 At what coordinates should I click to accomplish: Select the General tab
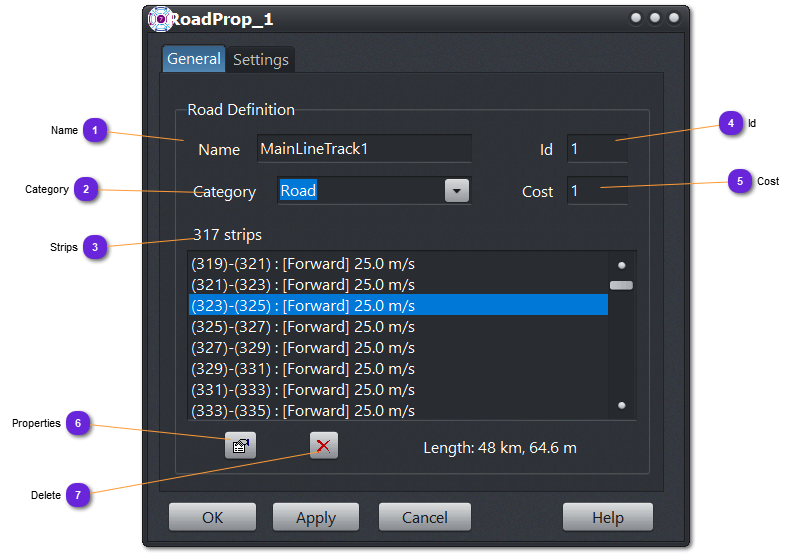tap(194, 59)
